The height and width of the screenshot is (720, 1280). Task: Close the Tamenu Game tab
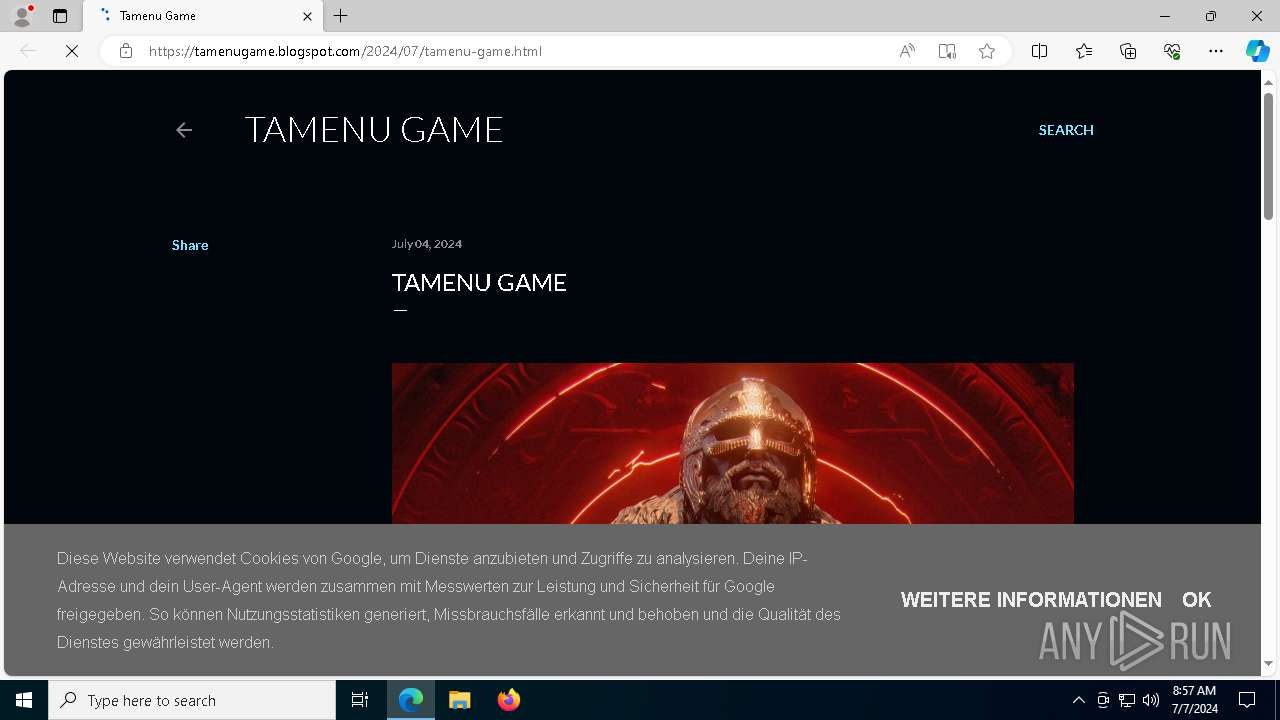click(x=307, y=16)
